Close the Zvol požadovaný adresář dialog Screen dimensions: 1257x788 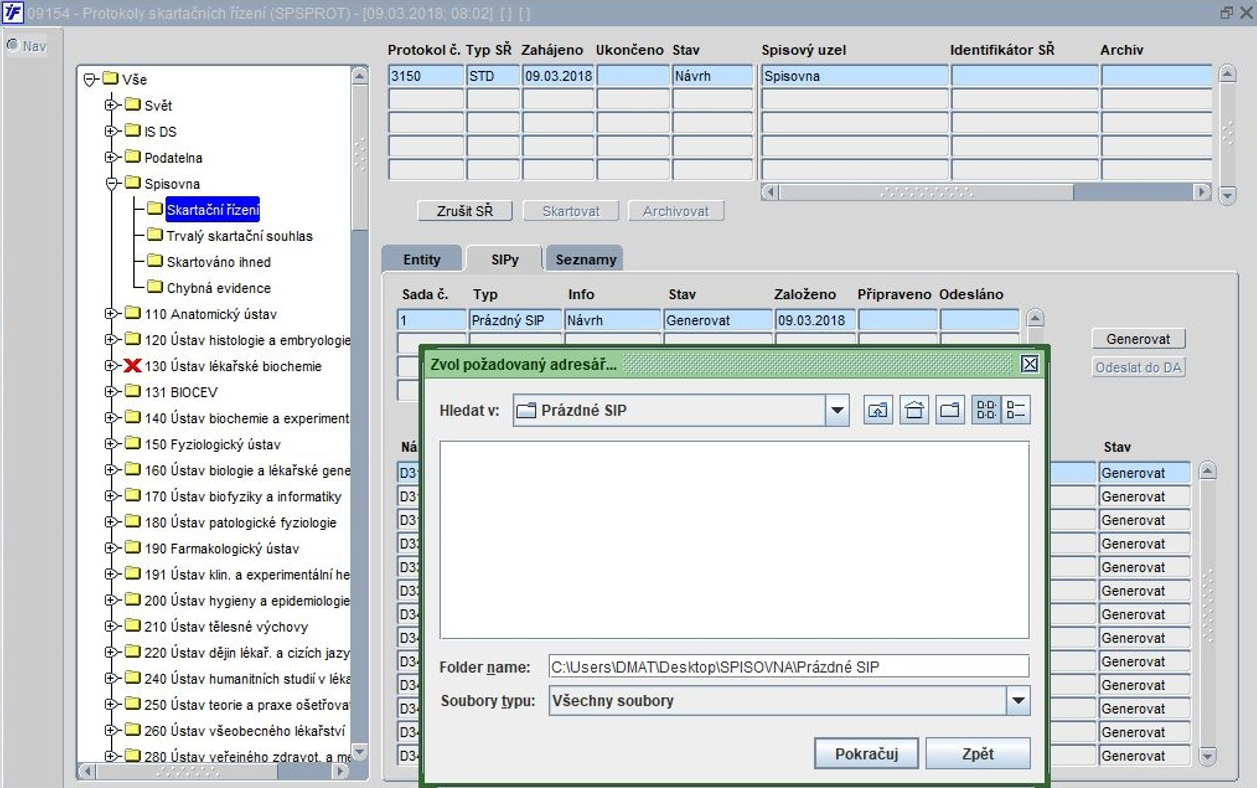pyautogui.click(x=1030, y=364)
